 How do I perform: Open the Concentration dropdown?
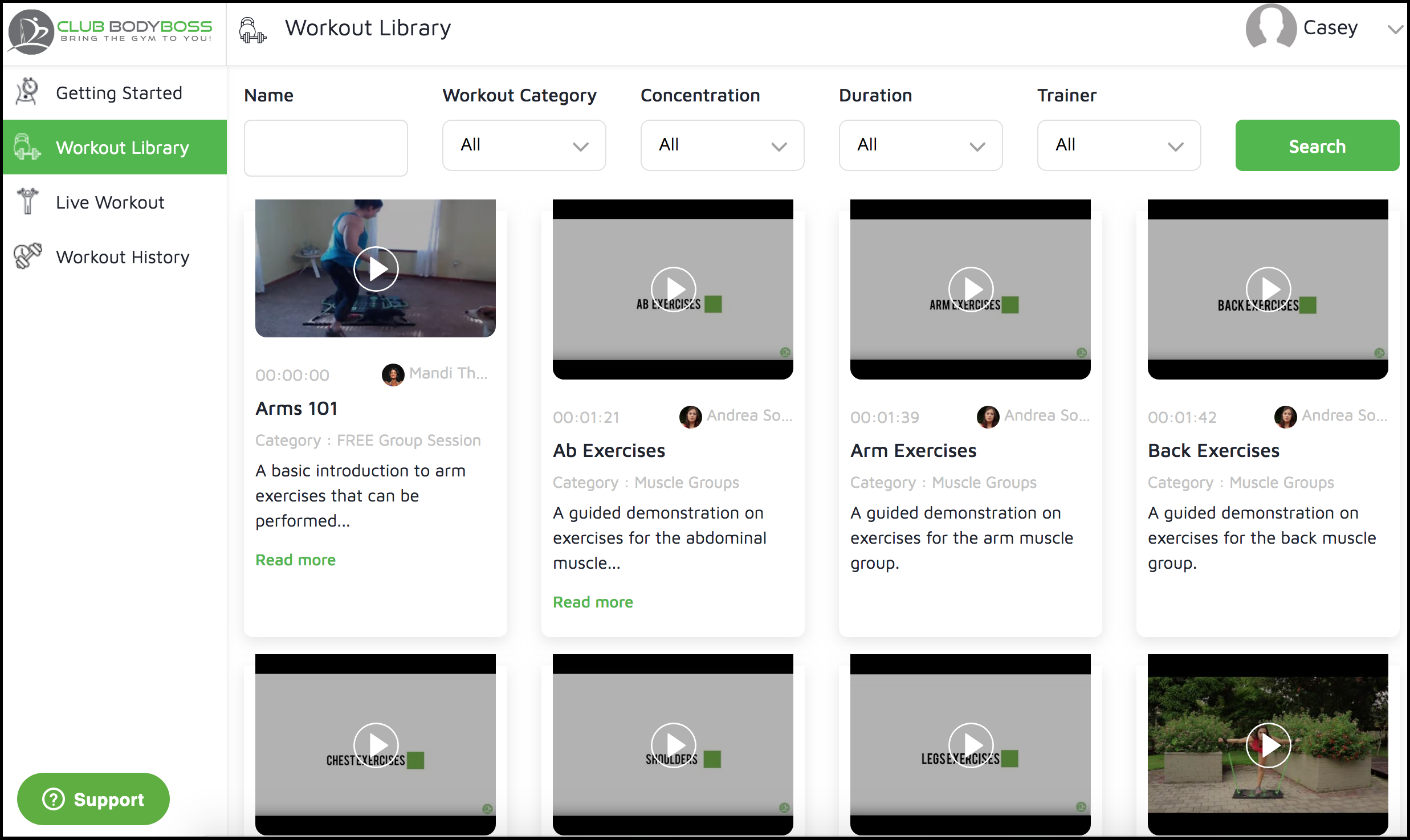click(x=722, y=145)
